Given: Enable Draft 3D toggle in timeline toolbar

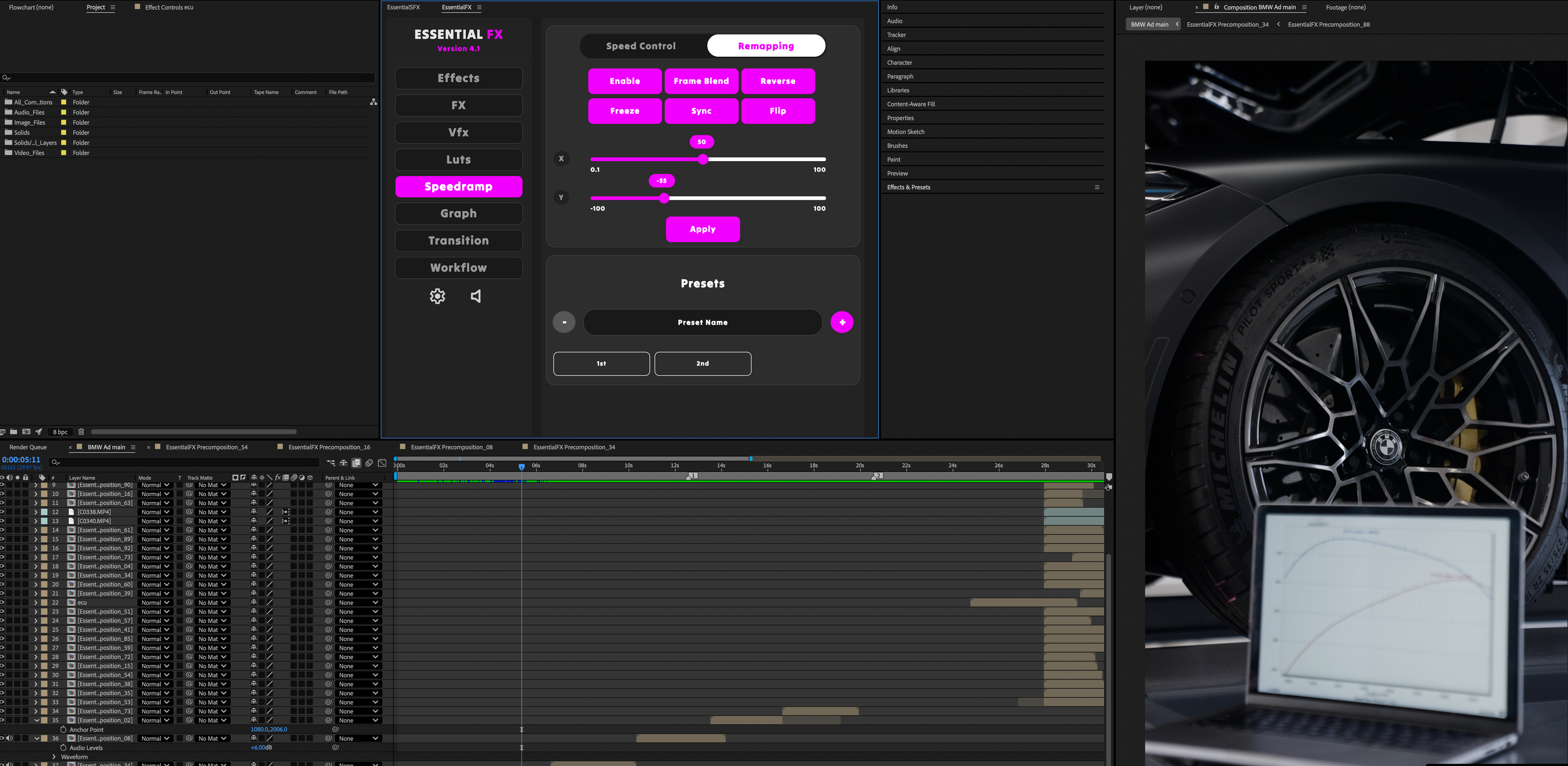Looking at the screenshot, I should [x=343, y=463].
